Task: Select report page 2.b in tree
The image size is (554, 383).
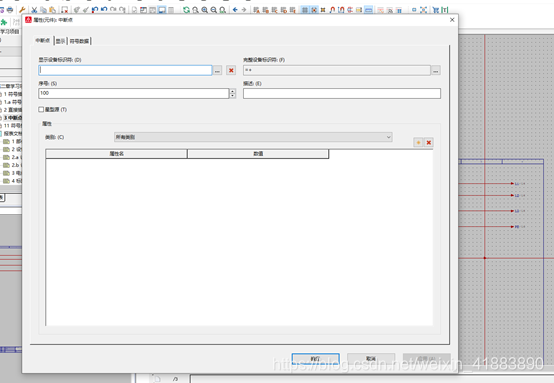Action: tap(13, 165)
